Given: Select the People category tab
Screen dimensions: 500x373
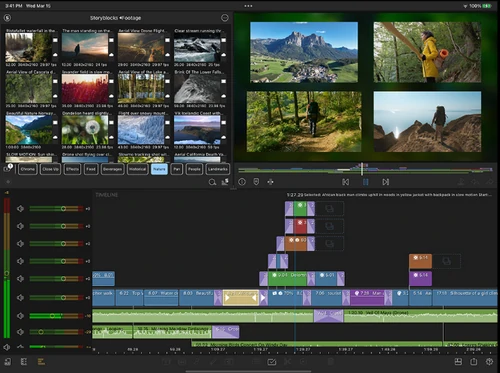Looking at the screenshot, I should (194, 169).
